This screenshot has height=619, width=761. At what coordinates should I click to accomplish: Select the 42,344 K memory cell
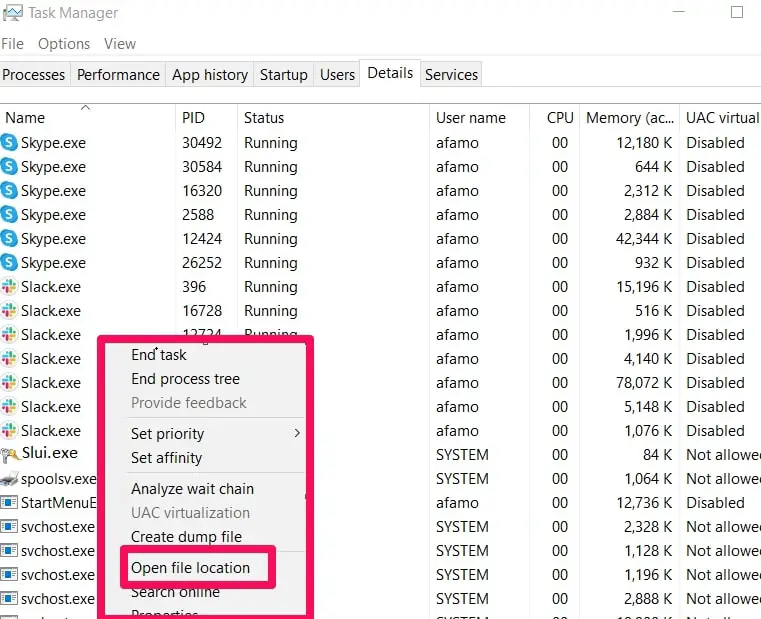point(644,239)
